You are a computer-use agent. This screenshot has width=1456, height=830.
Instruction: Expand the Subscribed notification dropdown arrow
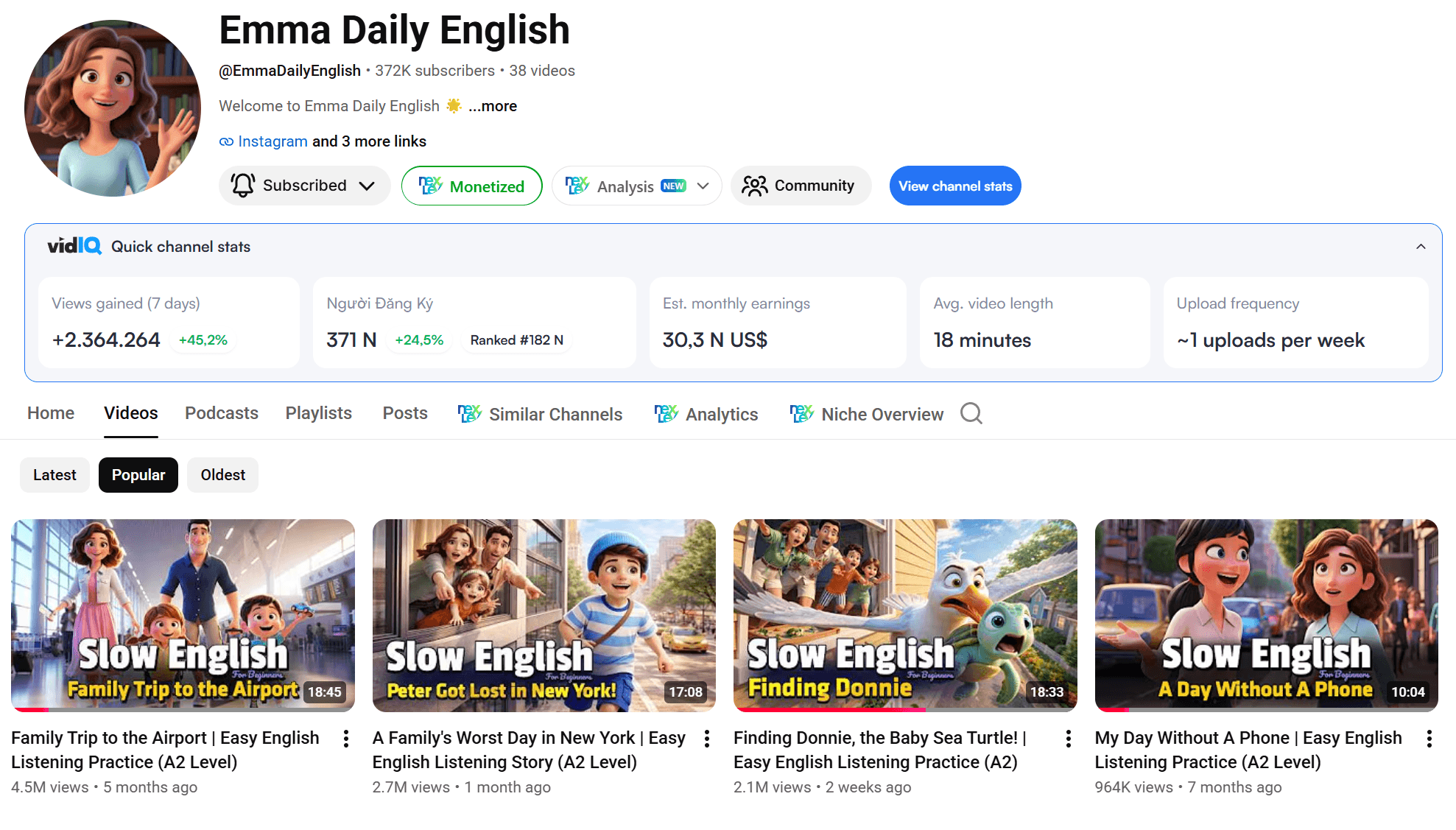[x=367, y=186]
